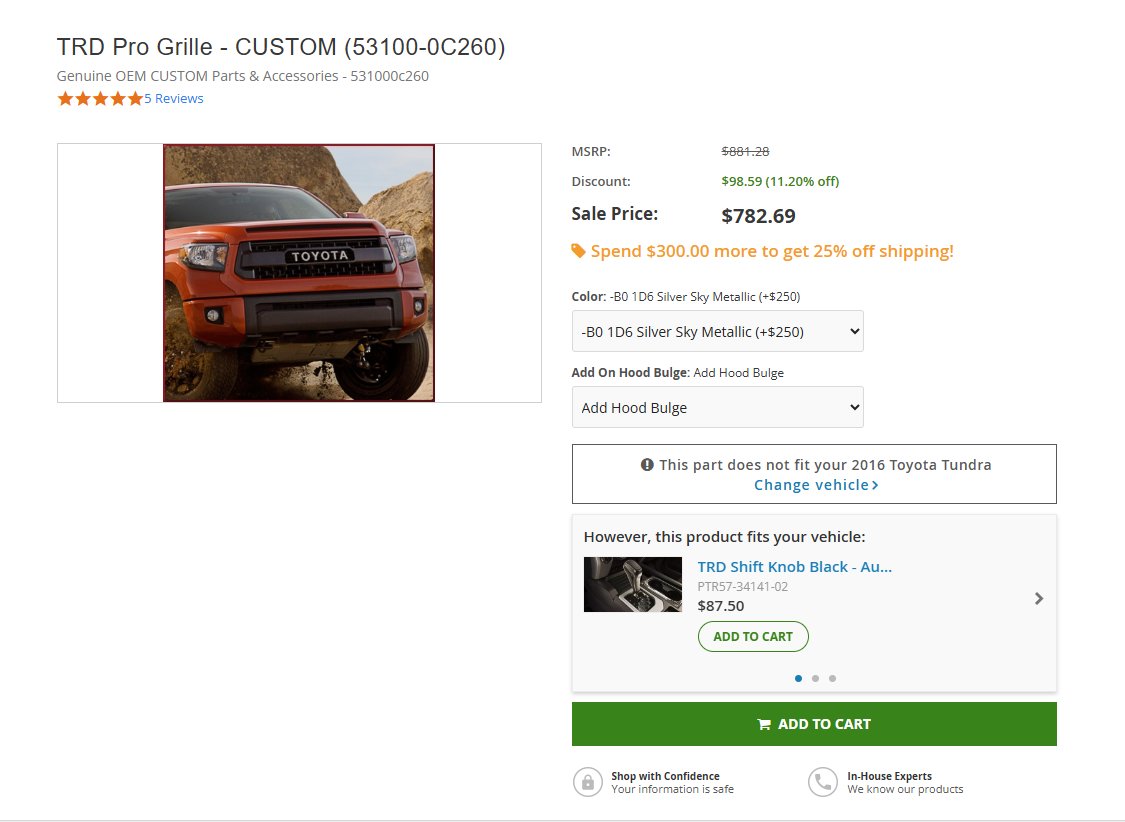Add TRD Shift Knob to cart
Image resolution: width=1125 pixels, height=822 pixels.
point(753,637)
